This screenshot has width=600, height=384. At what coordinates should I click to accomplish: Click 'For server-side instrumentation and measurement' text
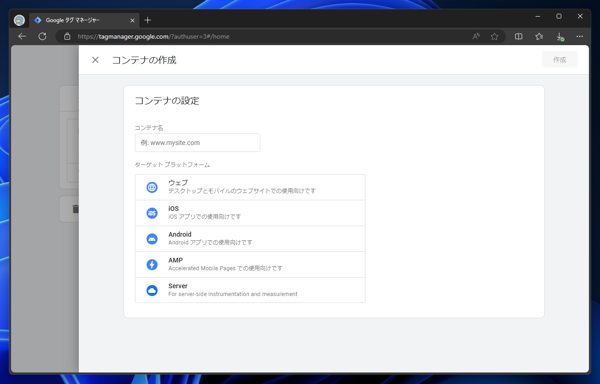point(233,294)
